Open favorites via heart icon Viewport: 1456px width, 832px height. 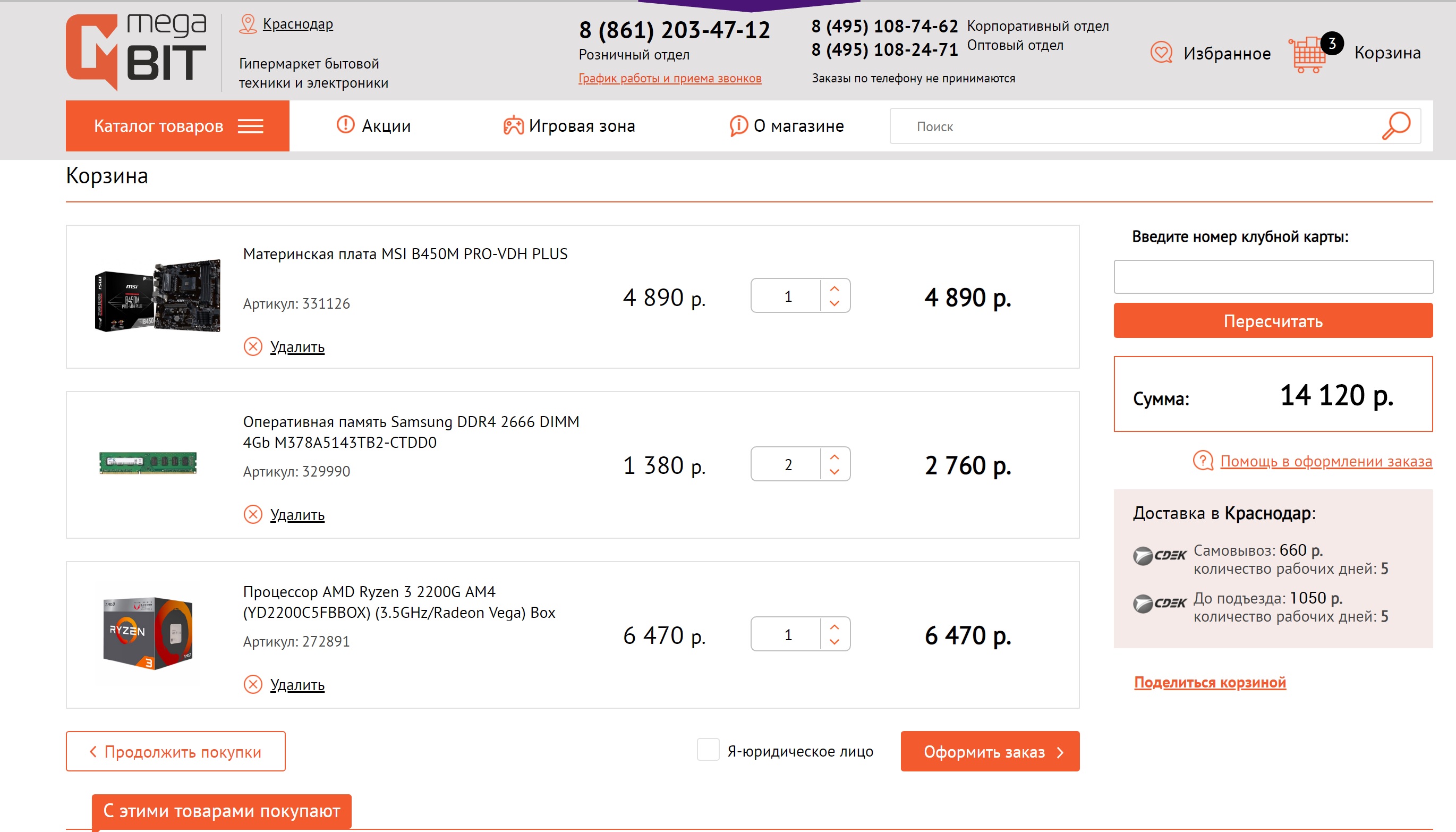click(x=1161, y=53)
